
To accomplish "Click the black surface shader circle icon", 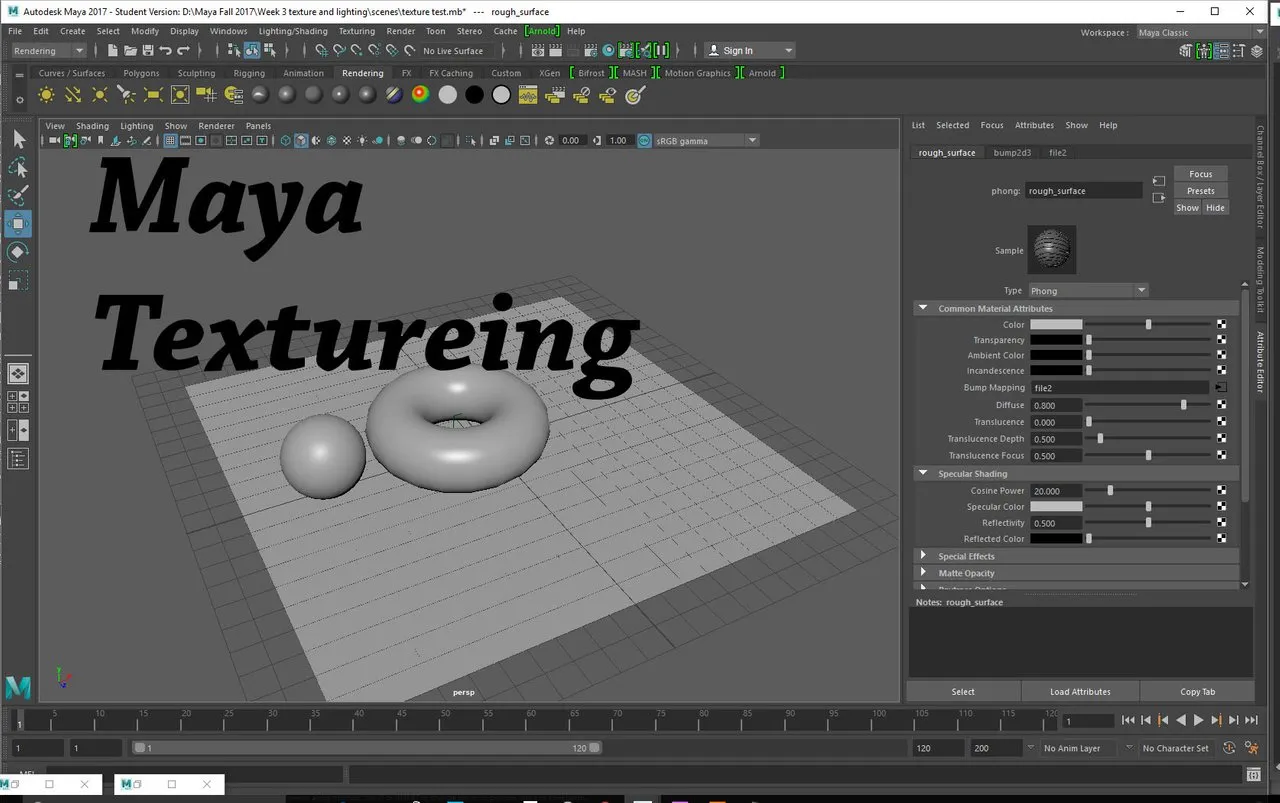I will [474, 95].
